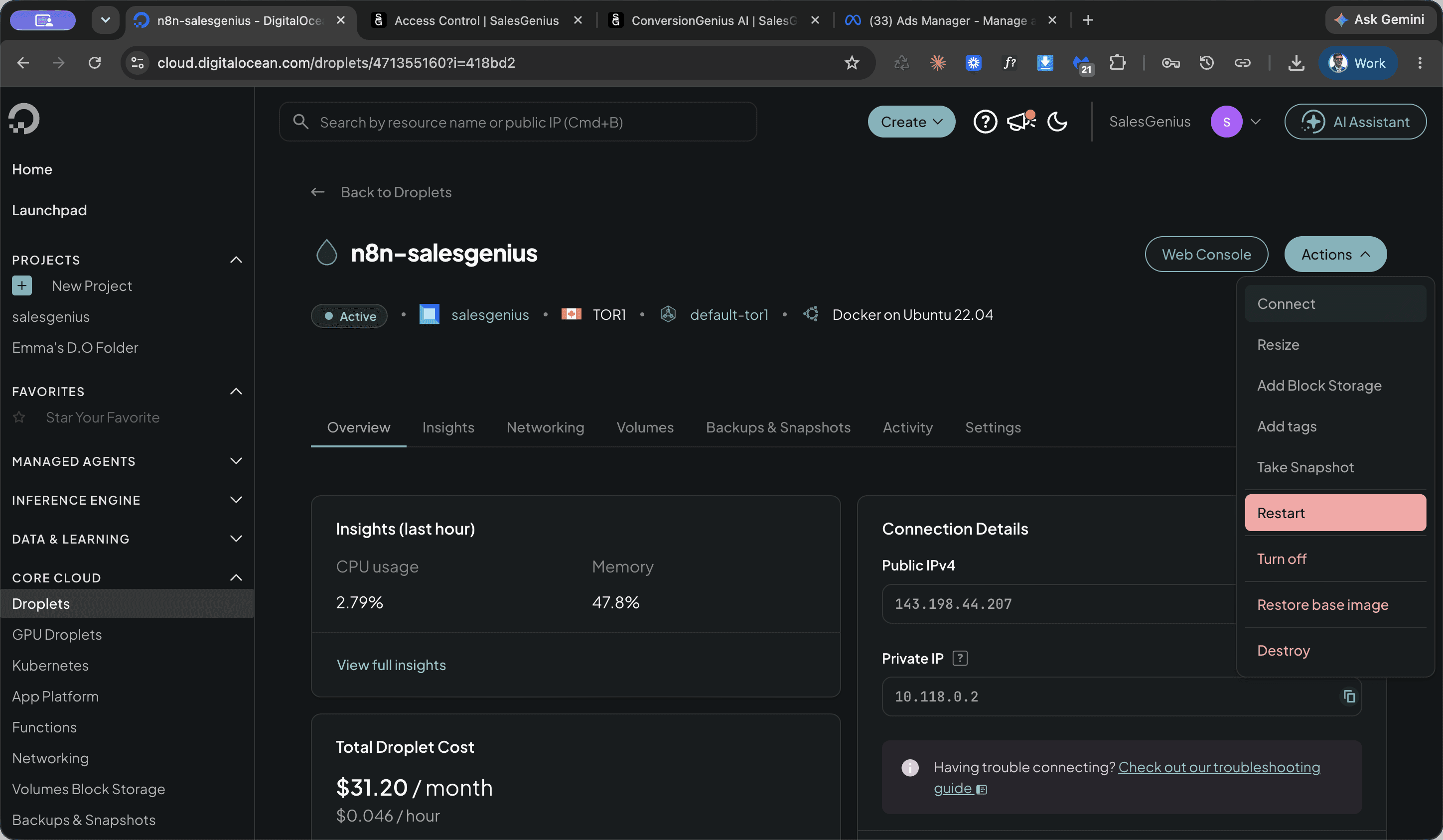1443x840 pixels.
Task: Open the history clock icon in toolbar
Action: coord(1206,62)
